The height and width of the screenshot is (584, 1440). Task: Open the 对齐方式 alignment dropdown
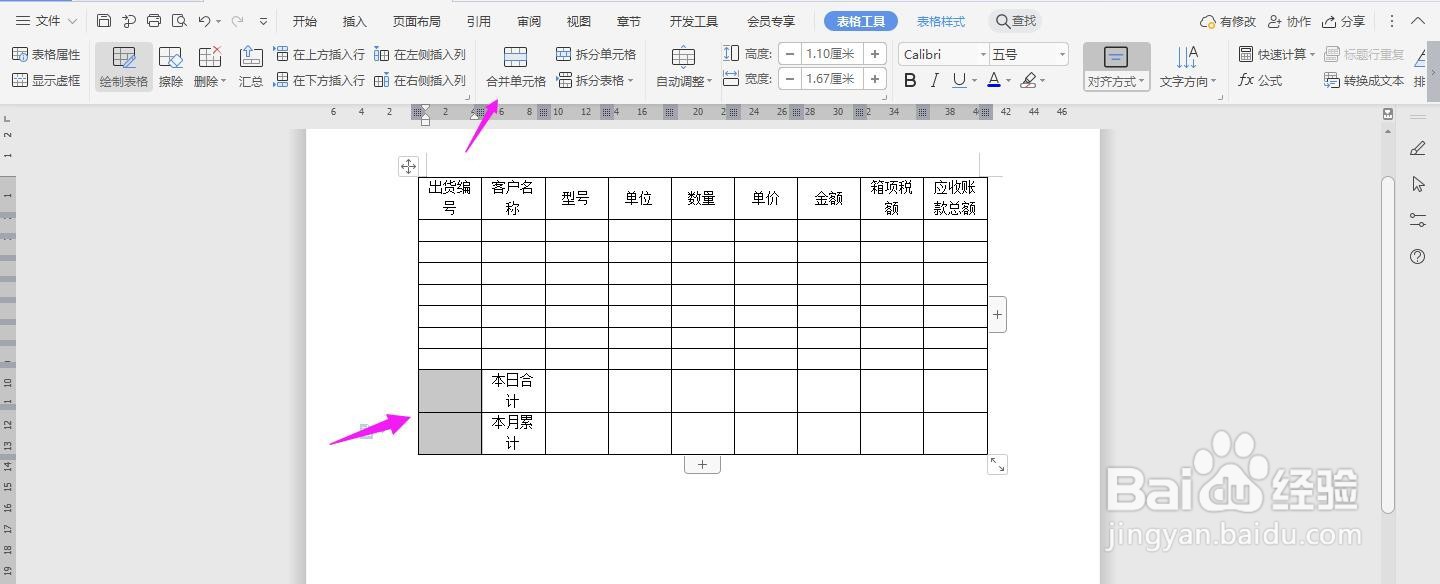(x=1115, y=81)
